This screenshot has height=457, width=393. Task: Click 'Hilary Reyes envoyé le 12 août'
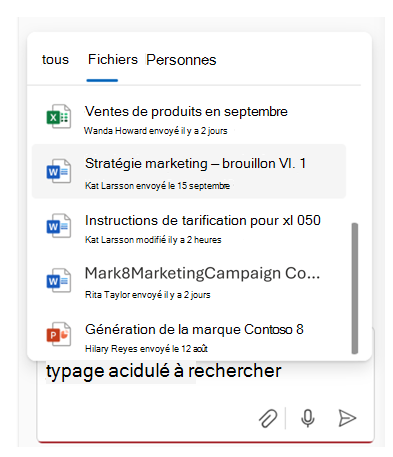tap(146, 349)
